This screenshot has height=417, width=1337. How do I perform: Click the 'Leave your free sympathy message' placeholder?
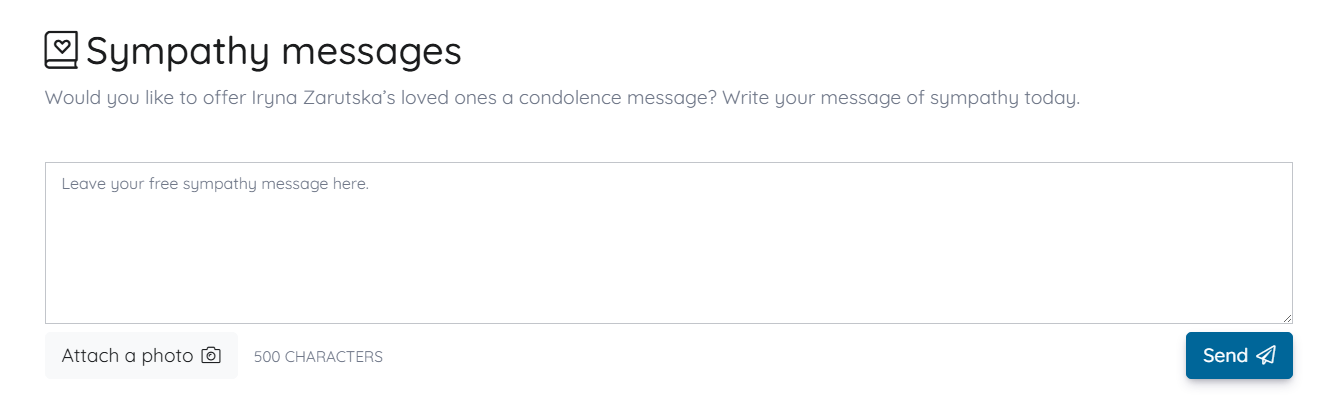(x=215, y=184)
